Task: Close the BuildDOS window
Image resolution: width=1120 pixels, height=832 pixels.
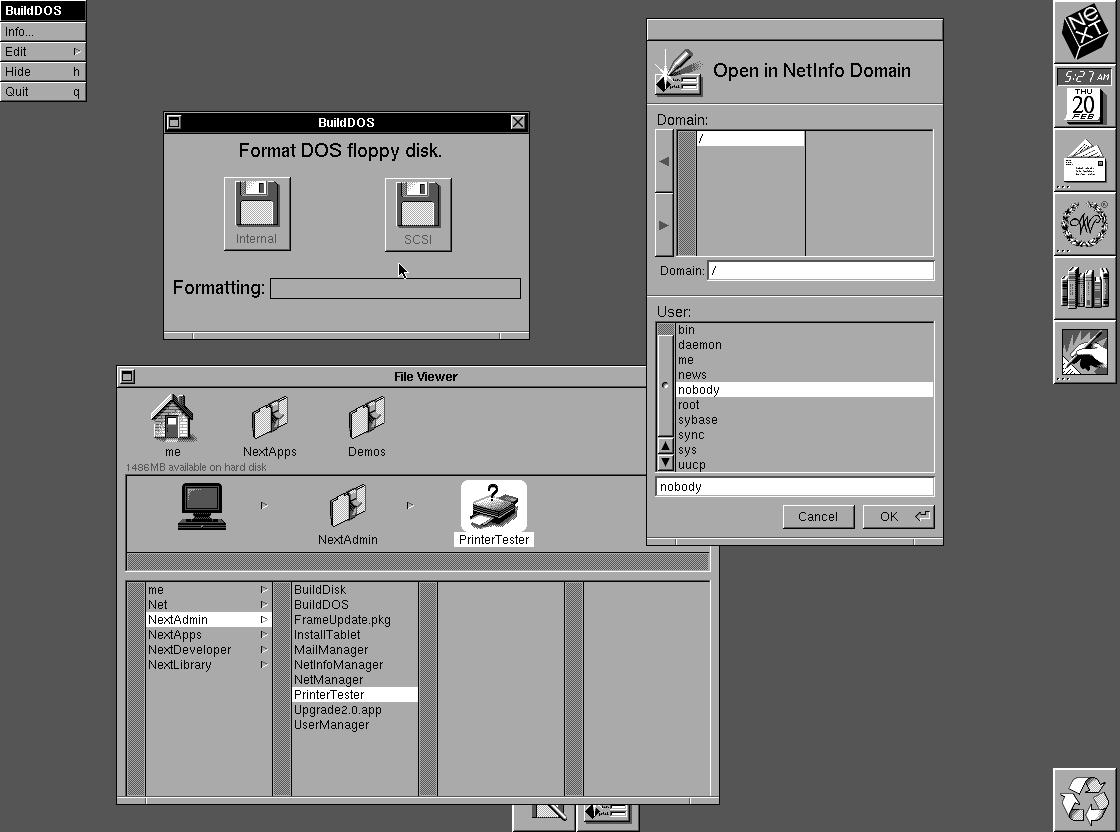Action: 518,122
